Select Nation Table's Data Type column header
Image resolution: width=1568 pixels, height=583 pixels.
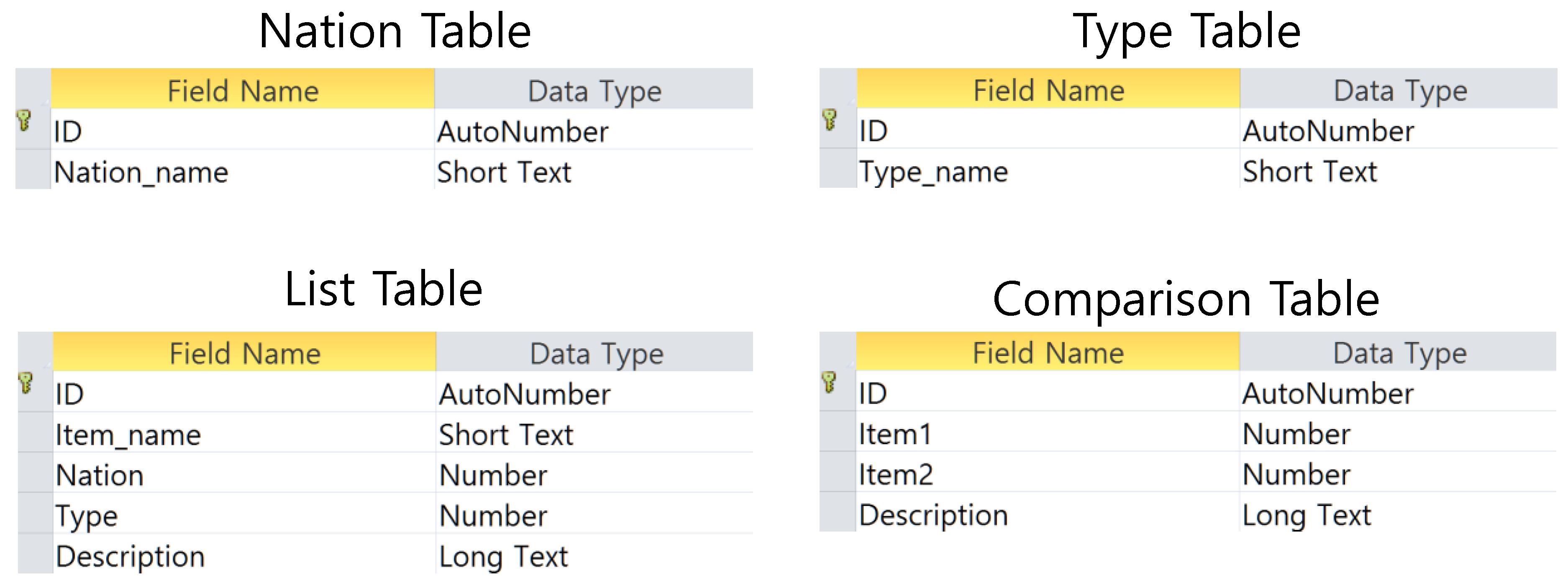[x=594, y=89]
